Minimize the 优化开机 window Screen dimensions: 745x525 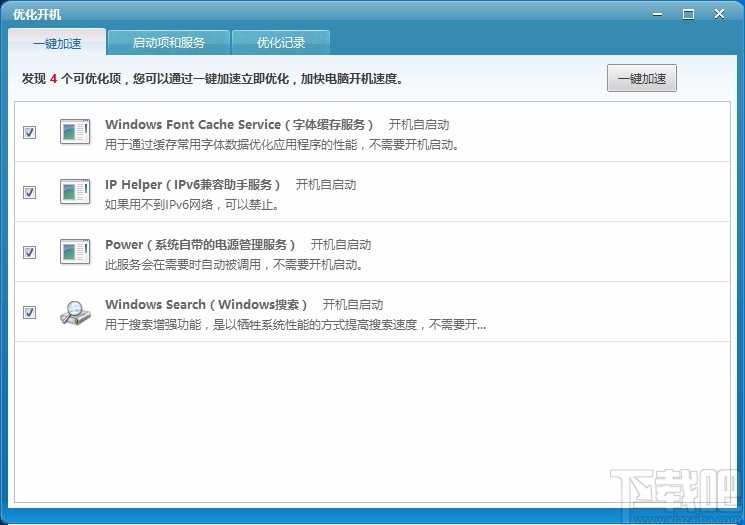tap(658, 14)
